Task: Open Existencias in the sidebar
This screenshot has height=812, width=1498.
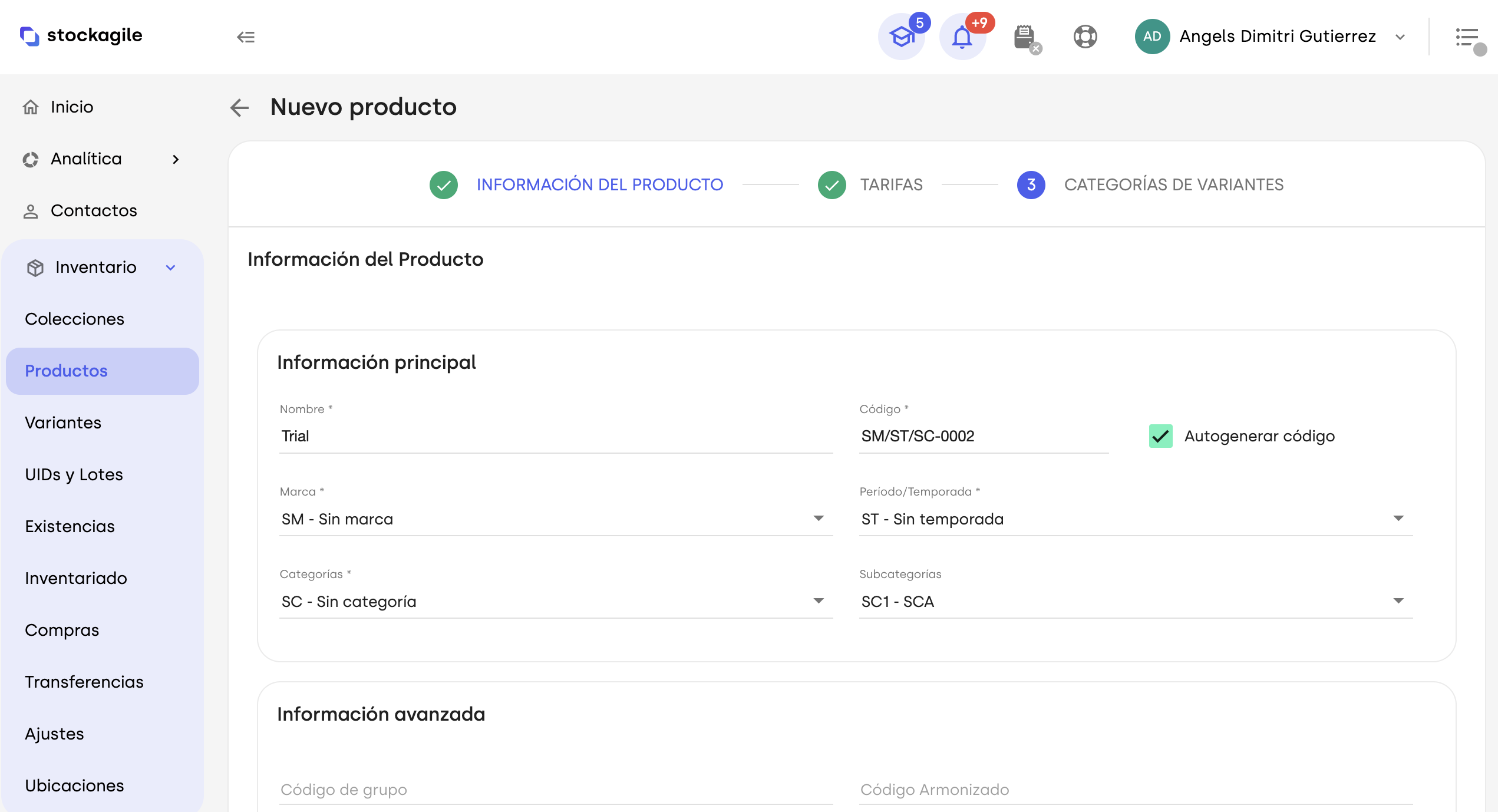Action: coord(70,527)
